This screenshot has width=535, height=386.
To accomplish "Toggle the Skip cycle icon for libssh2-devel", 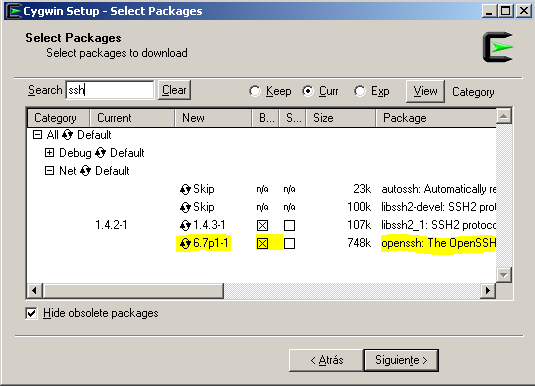I will point(185,207).
